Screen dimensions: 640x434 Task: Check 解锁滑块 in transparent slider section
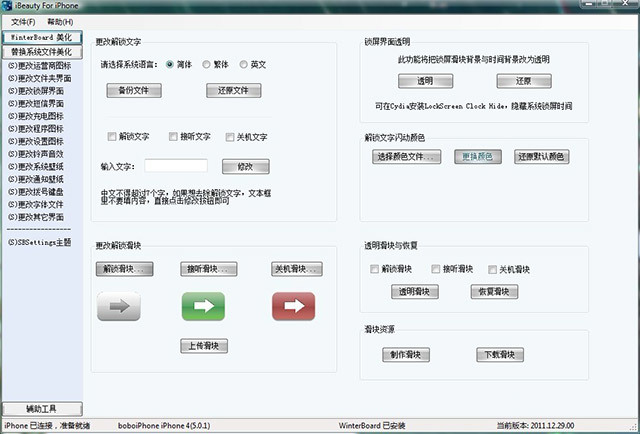click(374, 269)
